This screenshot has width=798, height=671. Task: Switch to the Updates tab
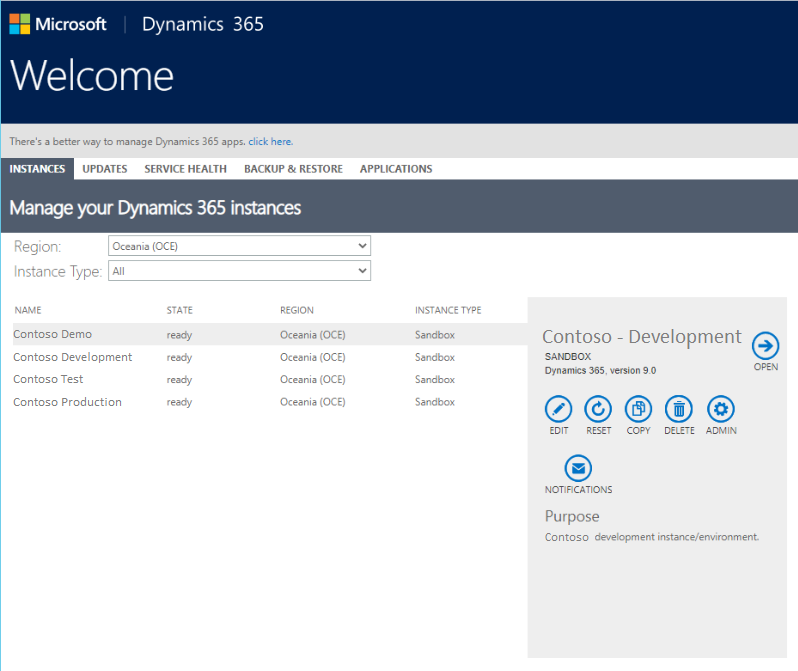[105, 169]
